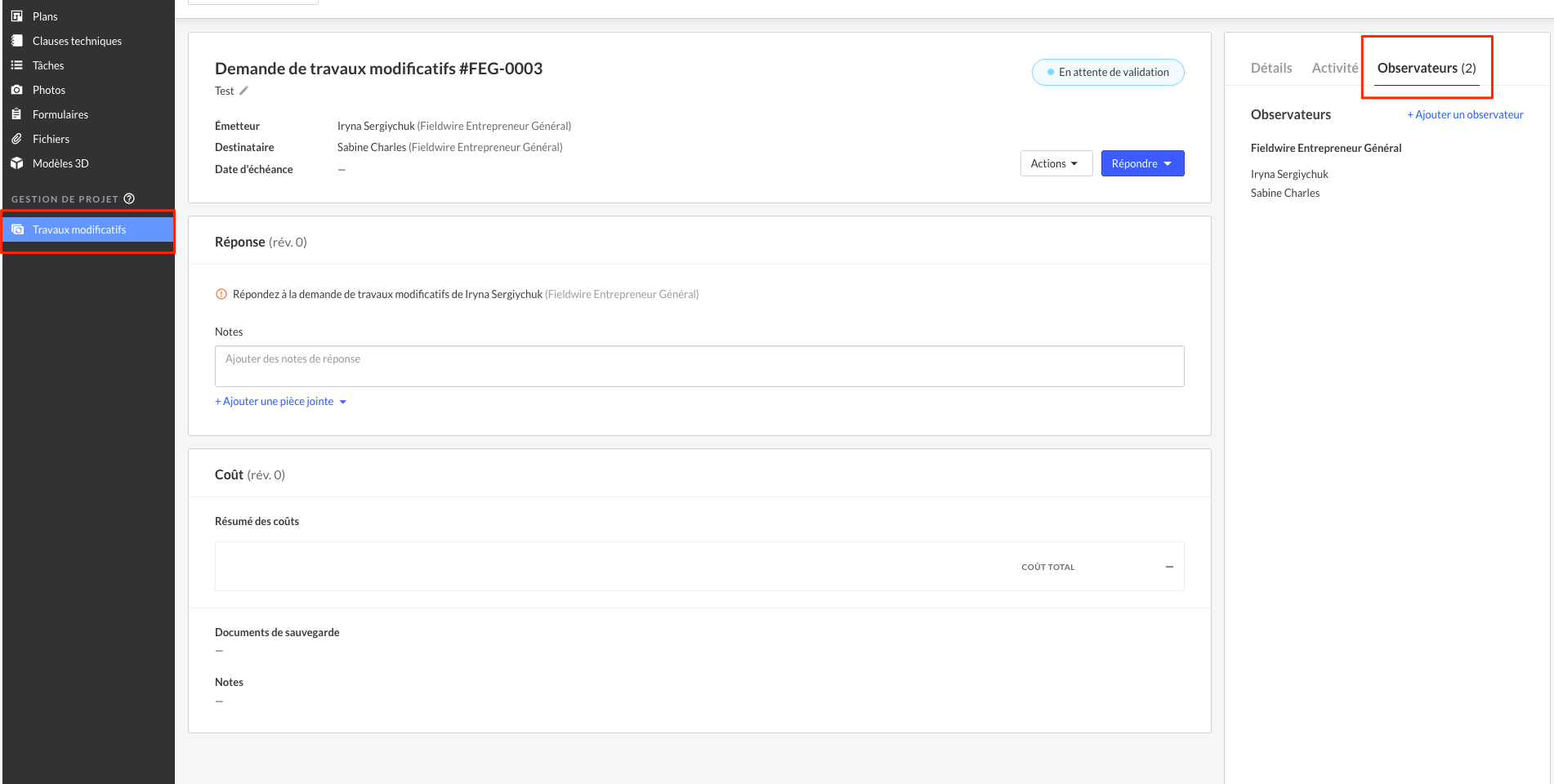Select Travaux modificatifs in the sidebar
Image resolution: width=1554 pixels, height=784 pixels.
point(79,229)
